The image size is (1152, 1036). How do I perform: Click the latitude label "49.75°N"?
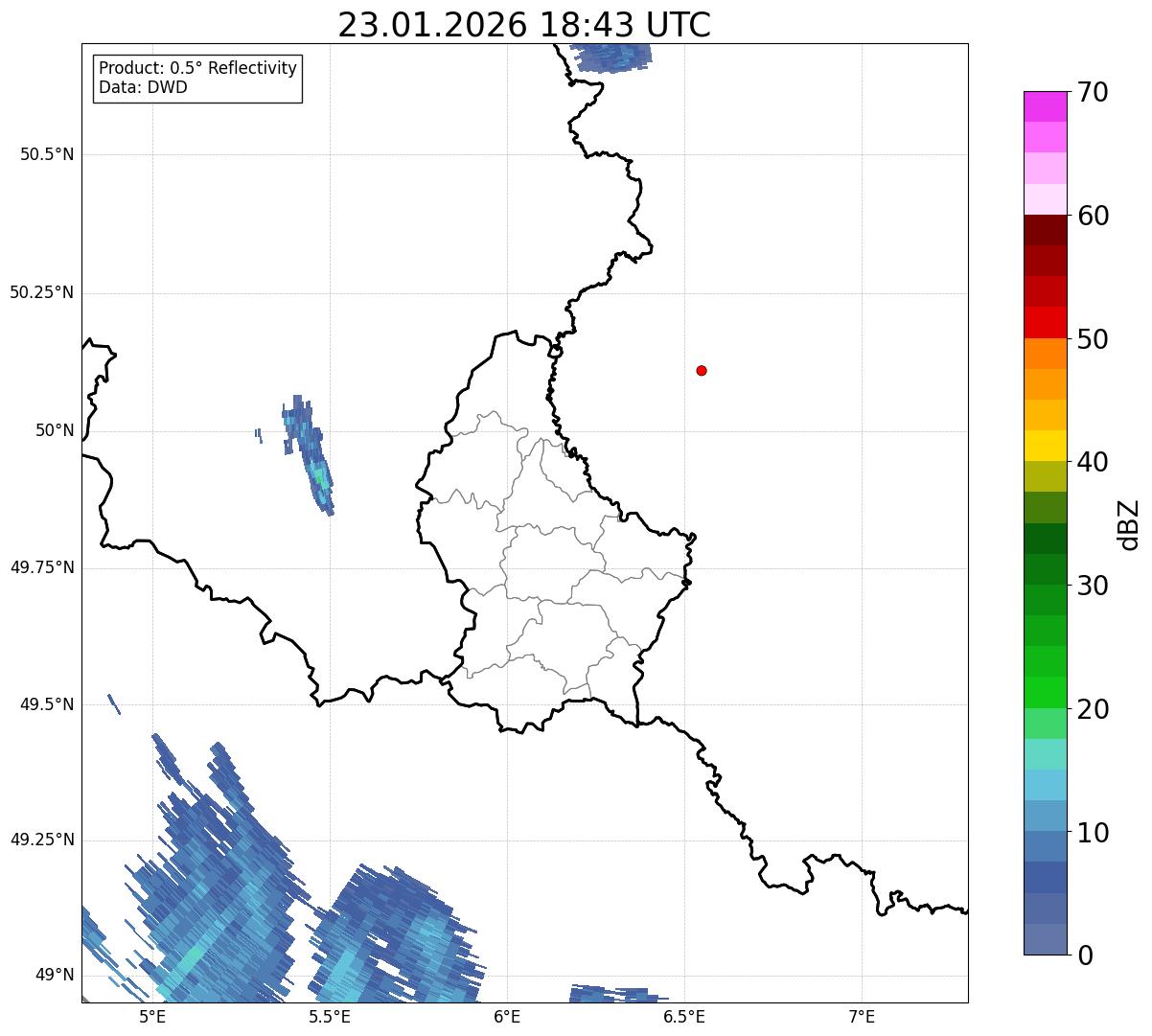(42, 567)
